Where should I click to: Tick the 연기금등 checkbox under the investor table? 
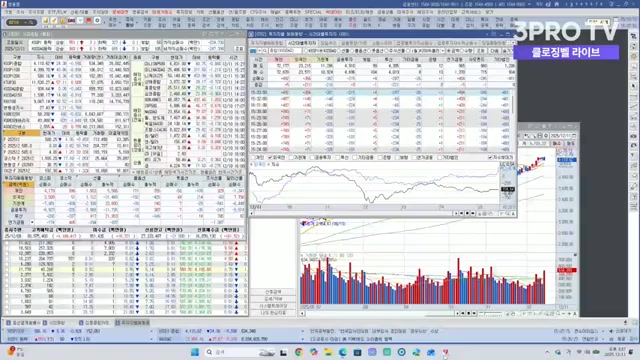click(414, 157)
